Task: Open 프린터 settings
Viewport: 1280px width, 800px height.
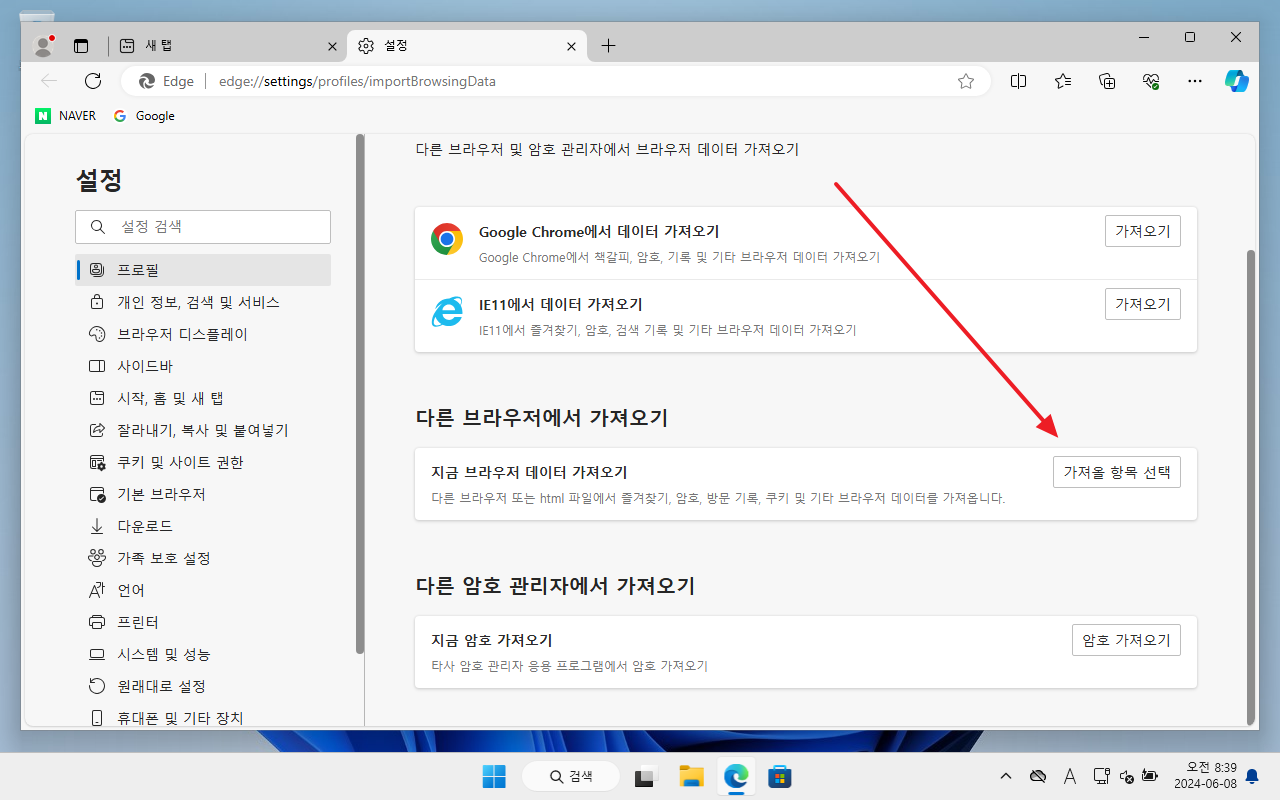Action: pos(203,622)
